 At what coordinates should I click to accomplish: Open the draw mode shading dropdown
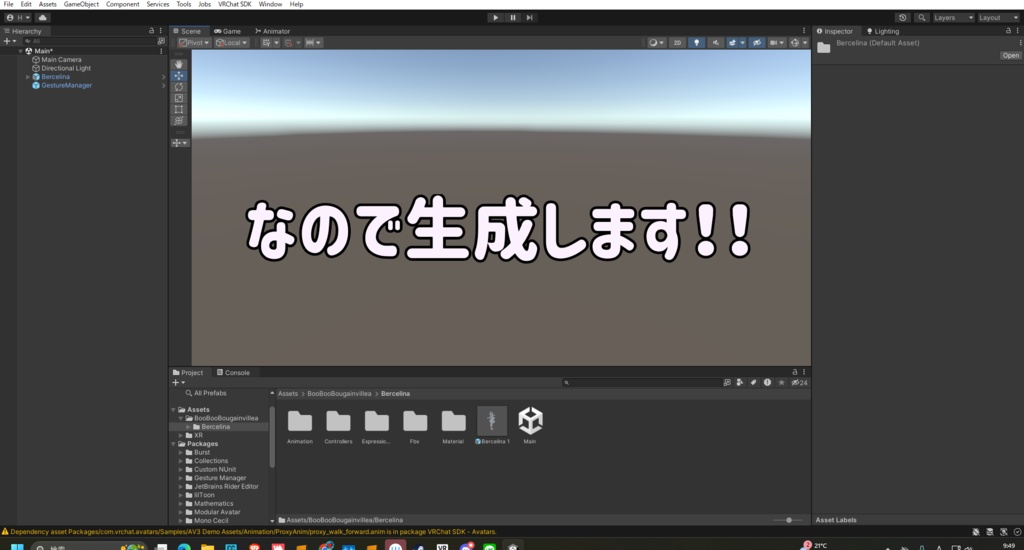pos(656,42)
